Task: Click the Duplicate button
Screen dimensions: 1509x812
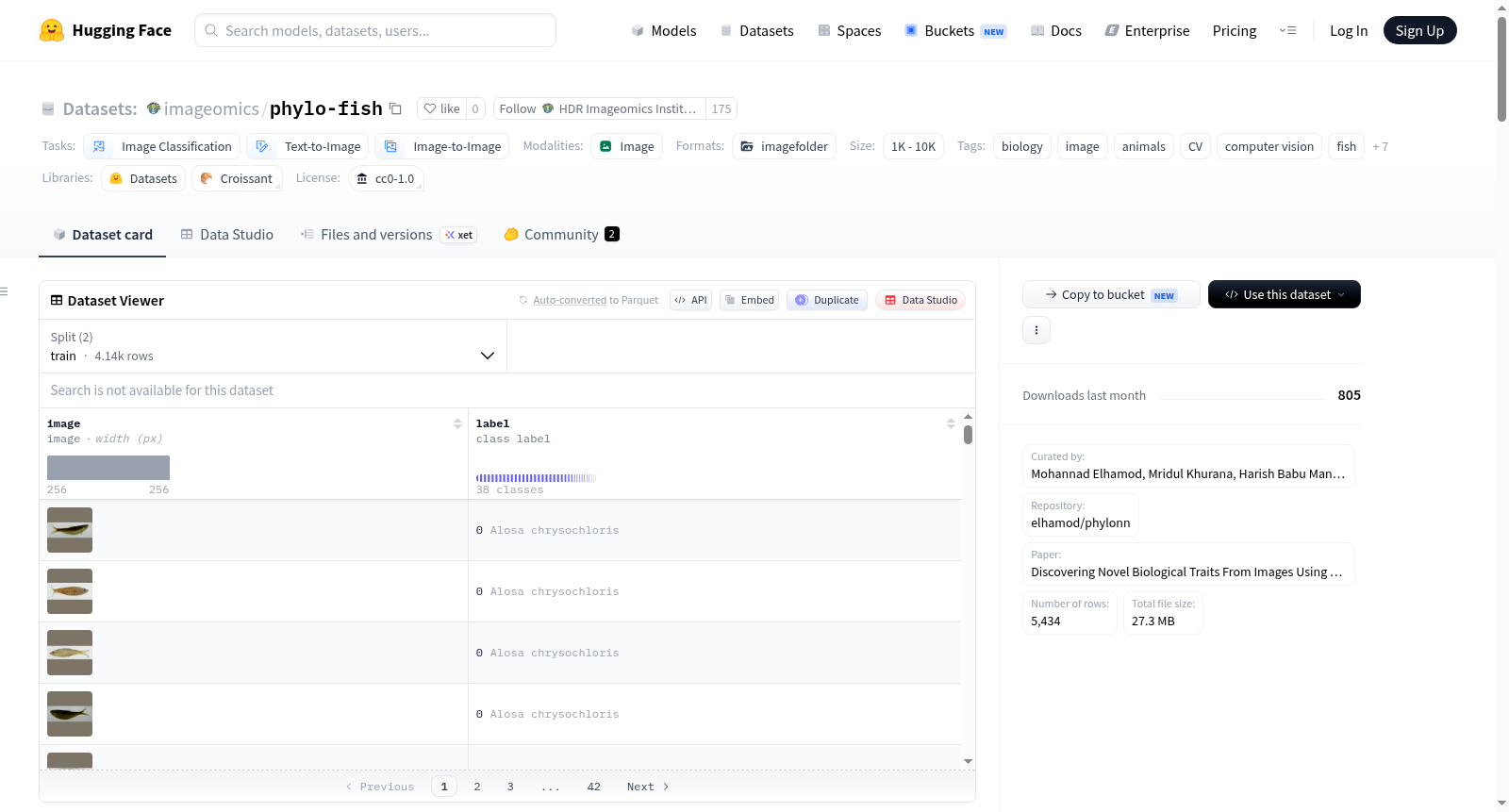Action: [x=827, y=300]
